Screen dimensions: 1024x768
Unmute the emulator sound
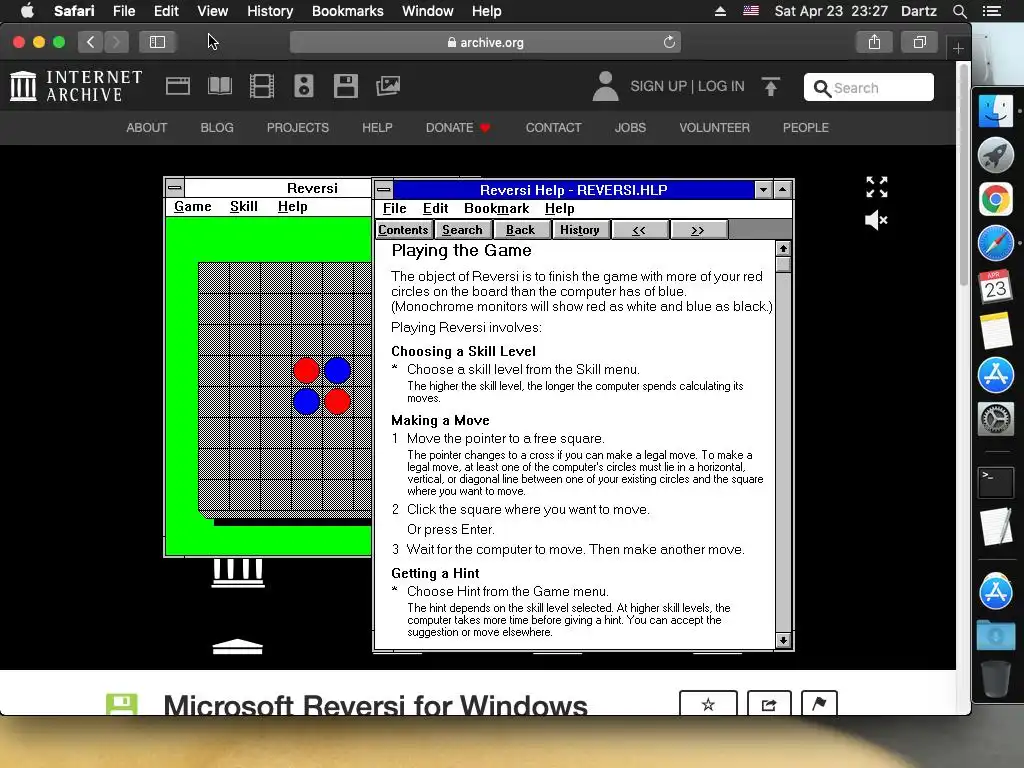876,220
